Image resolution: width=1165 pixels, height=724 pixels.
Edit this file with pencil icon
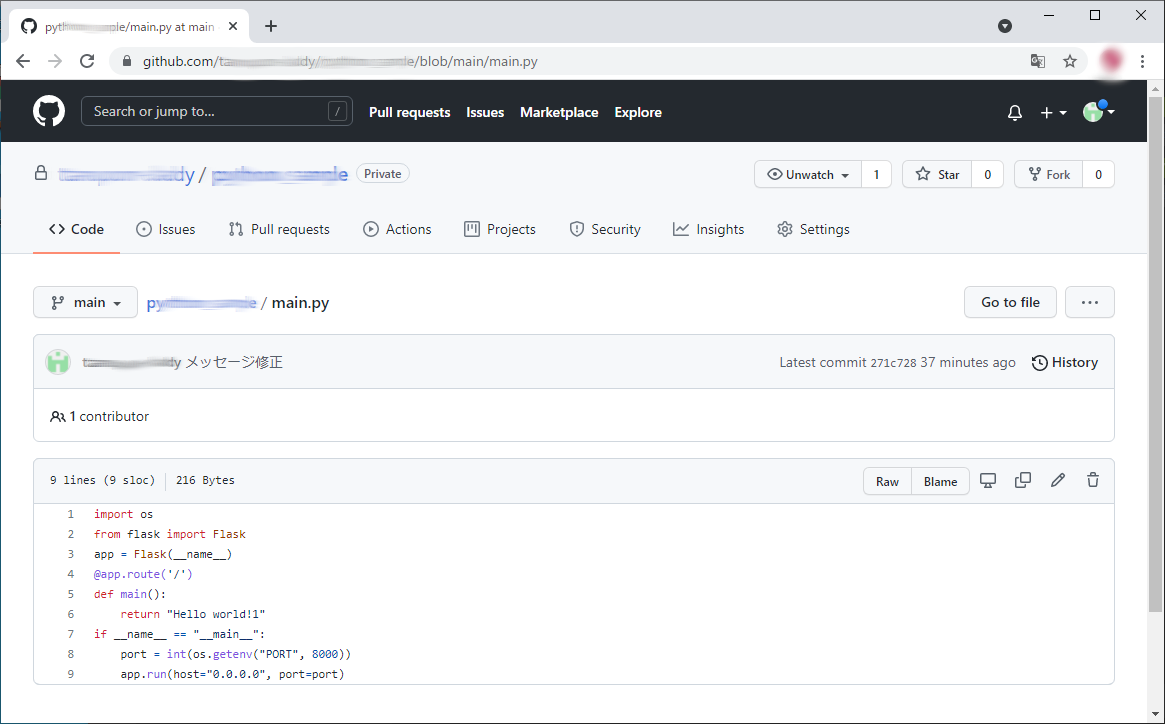coord(1058,480)
